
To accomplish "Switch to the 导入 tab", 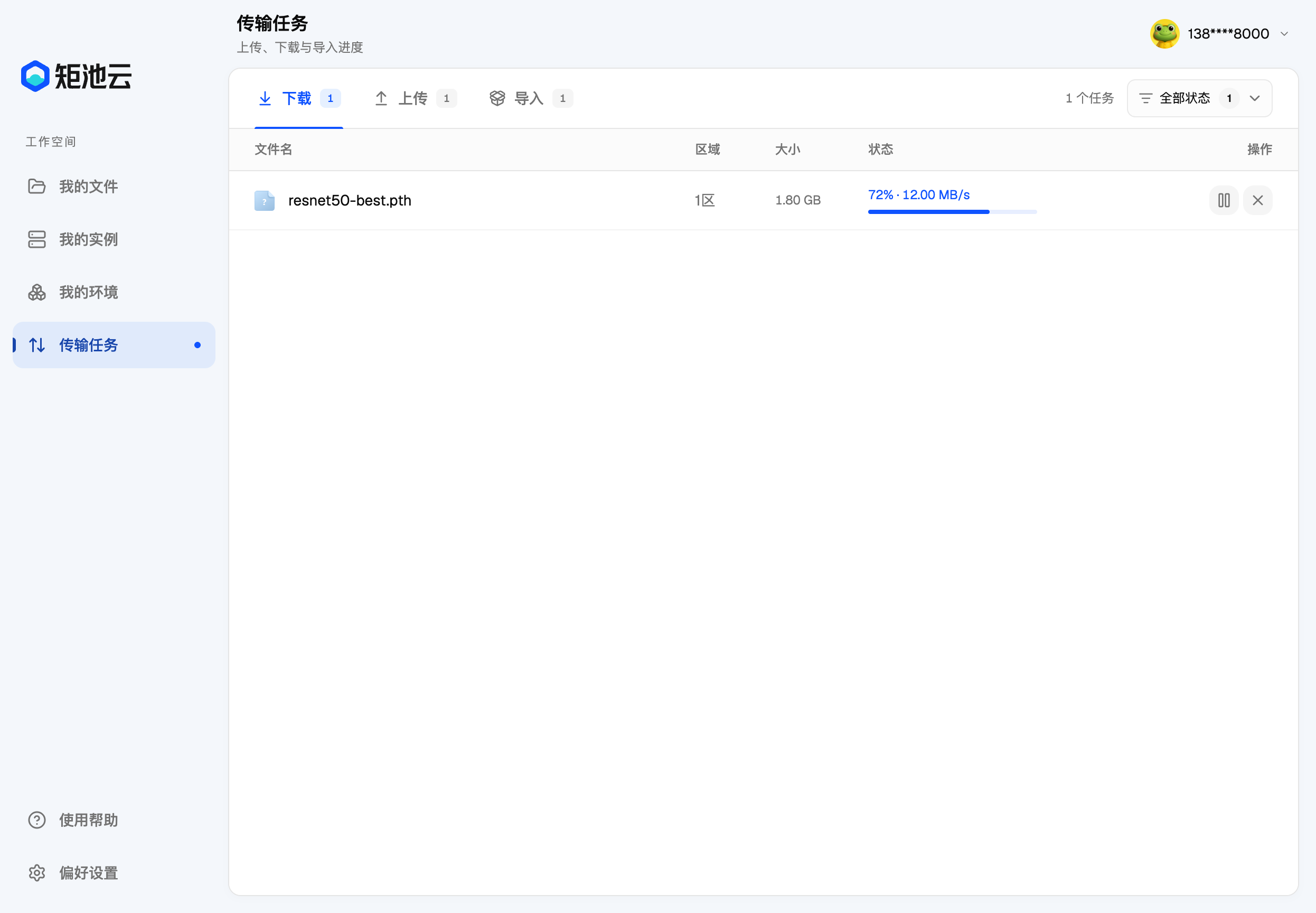I will (x=531, y=98).
